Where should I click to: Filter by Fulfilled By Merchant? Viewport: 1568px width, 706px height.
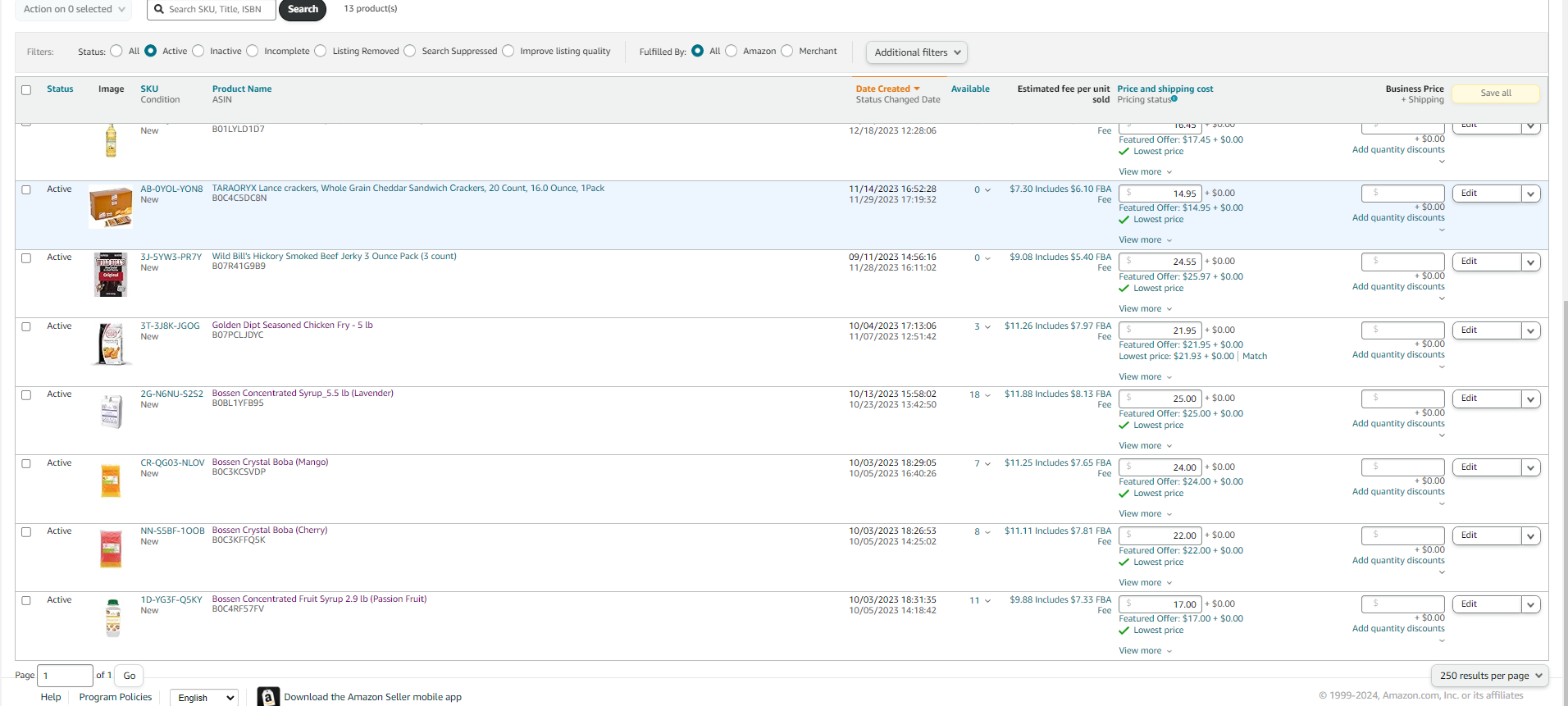[787, 51]
